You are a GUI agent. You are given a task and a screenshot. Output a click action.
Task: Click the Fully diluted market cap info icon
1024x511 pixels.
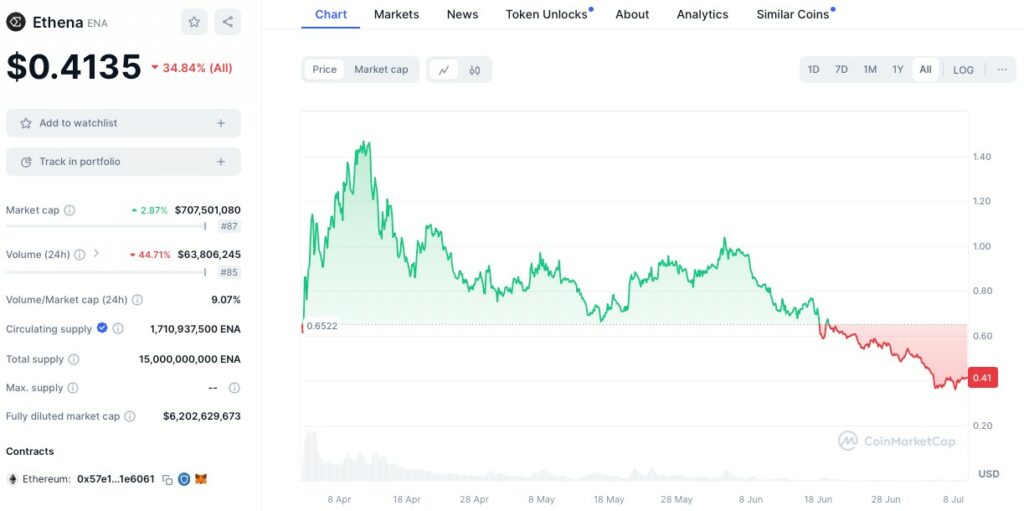130,417
